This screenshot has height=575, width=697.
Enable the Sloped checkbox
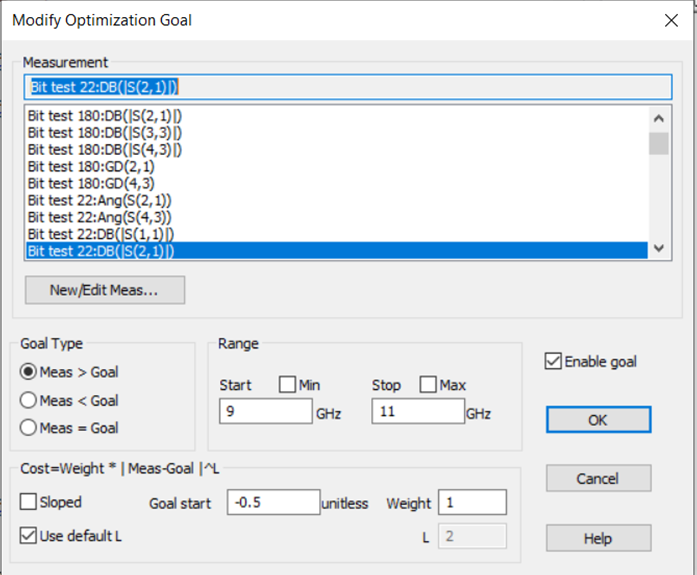[29, 502]
